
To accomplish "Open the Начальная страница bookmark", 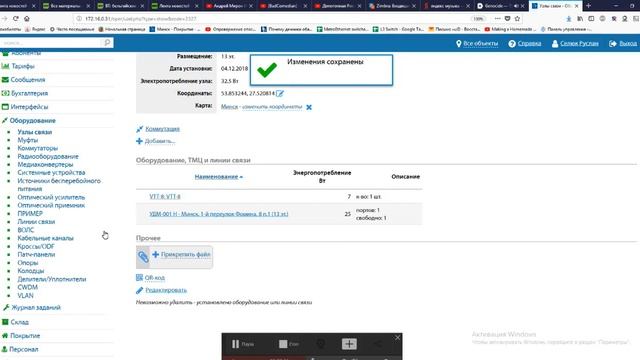I will point(122,29).
